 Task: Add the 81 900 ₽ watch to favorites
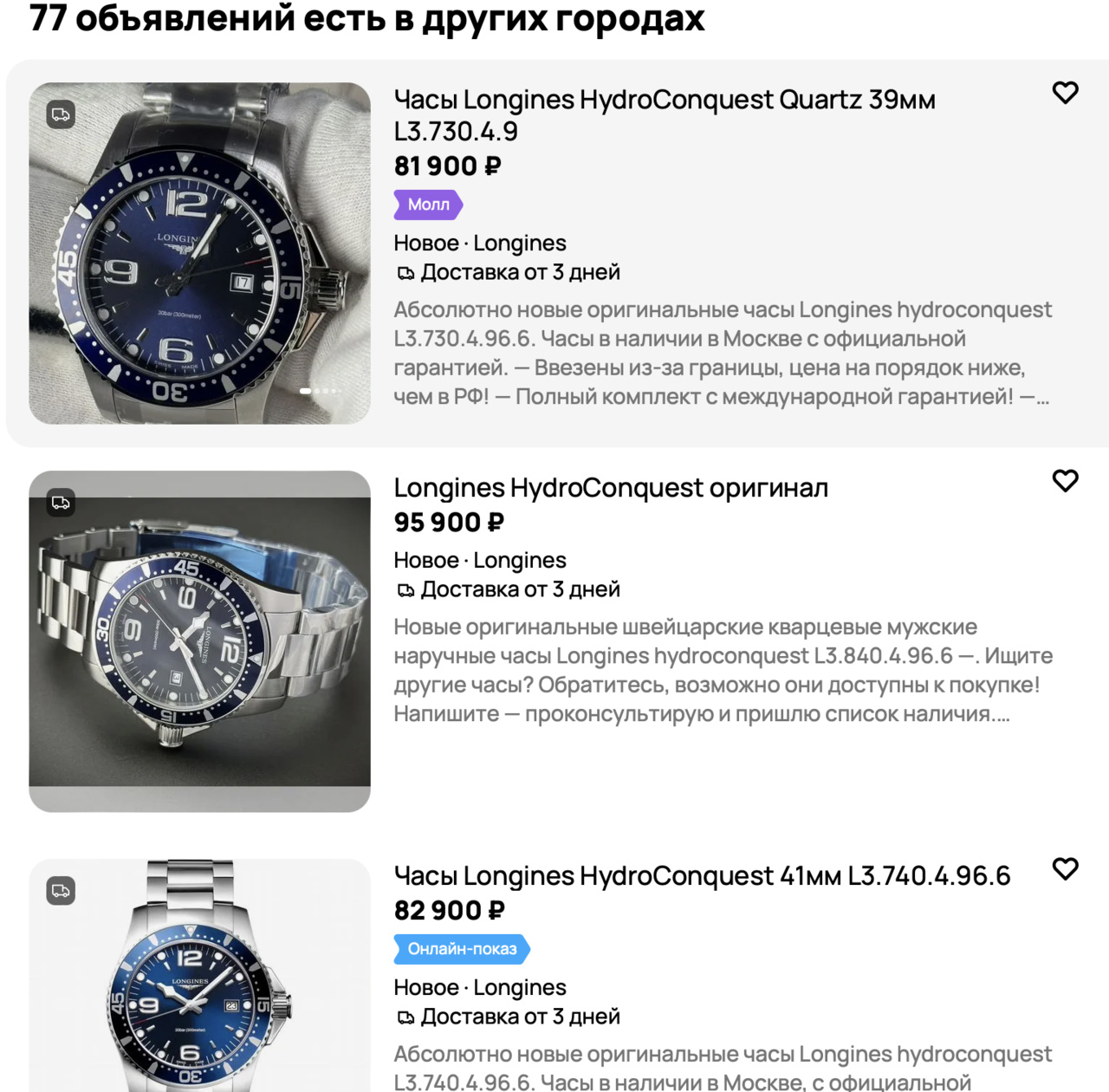pyautogui.click(x=1065, y=93)
